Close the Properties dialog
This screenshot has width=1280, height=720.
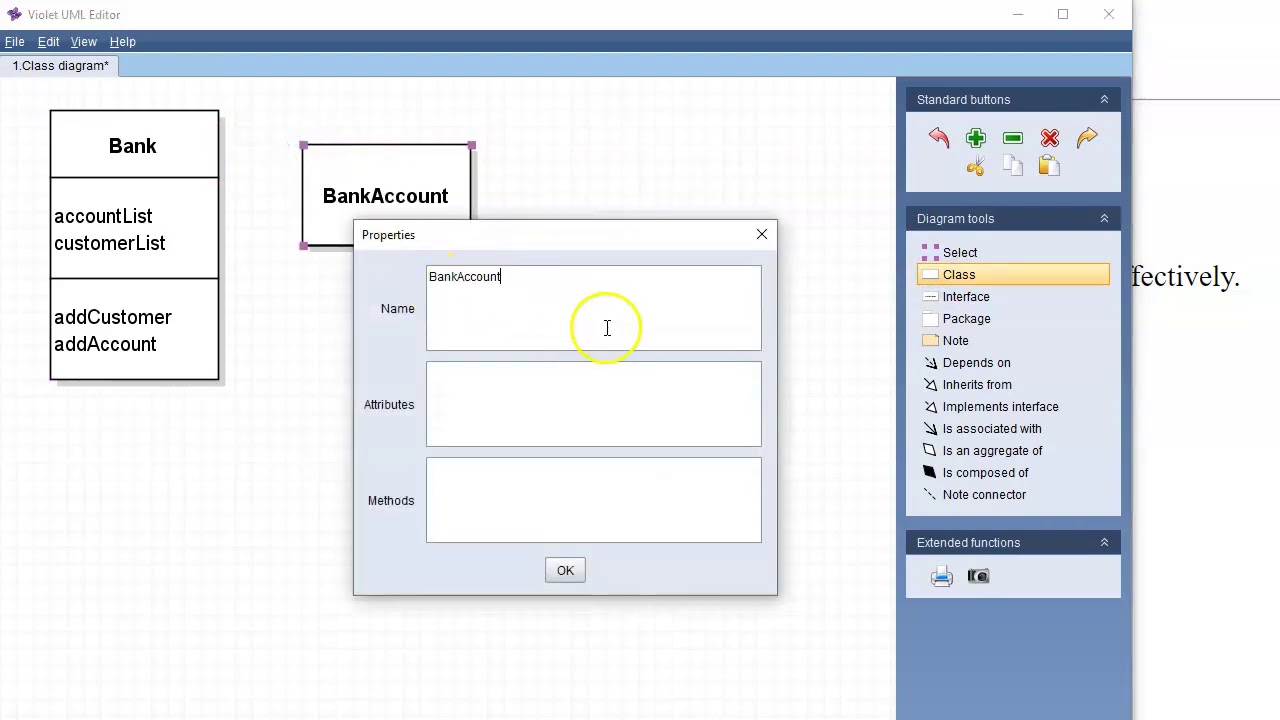(762, 234)
